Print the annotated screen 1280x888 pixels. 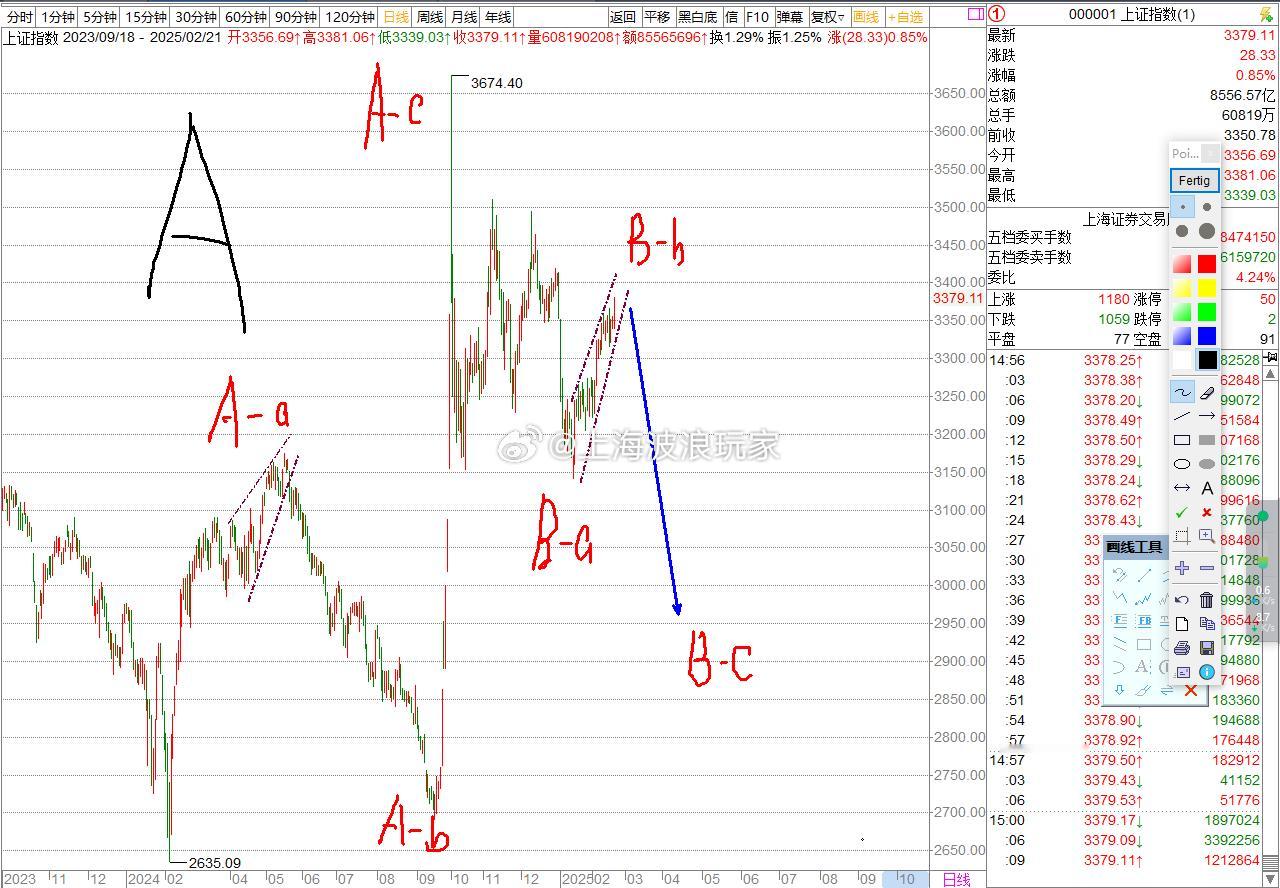(x=1182, y=648)
